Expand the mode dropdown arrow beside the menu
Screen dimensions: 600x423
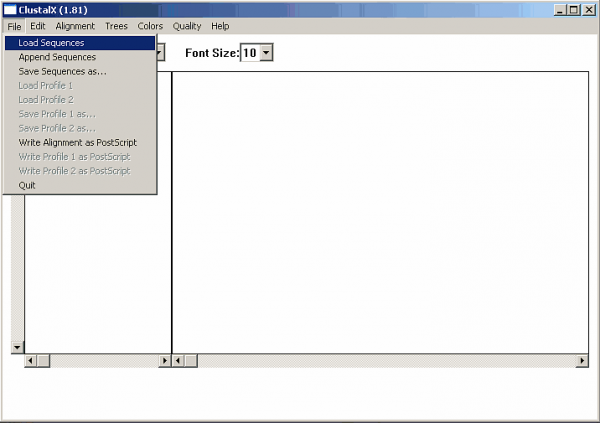160,52
